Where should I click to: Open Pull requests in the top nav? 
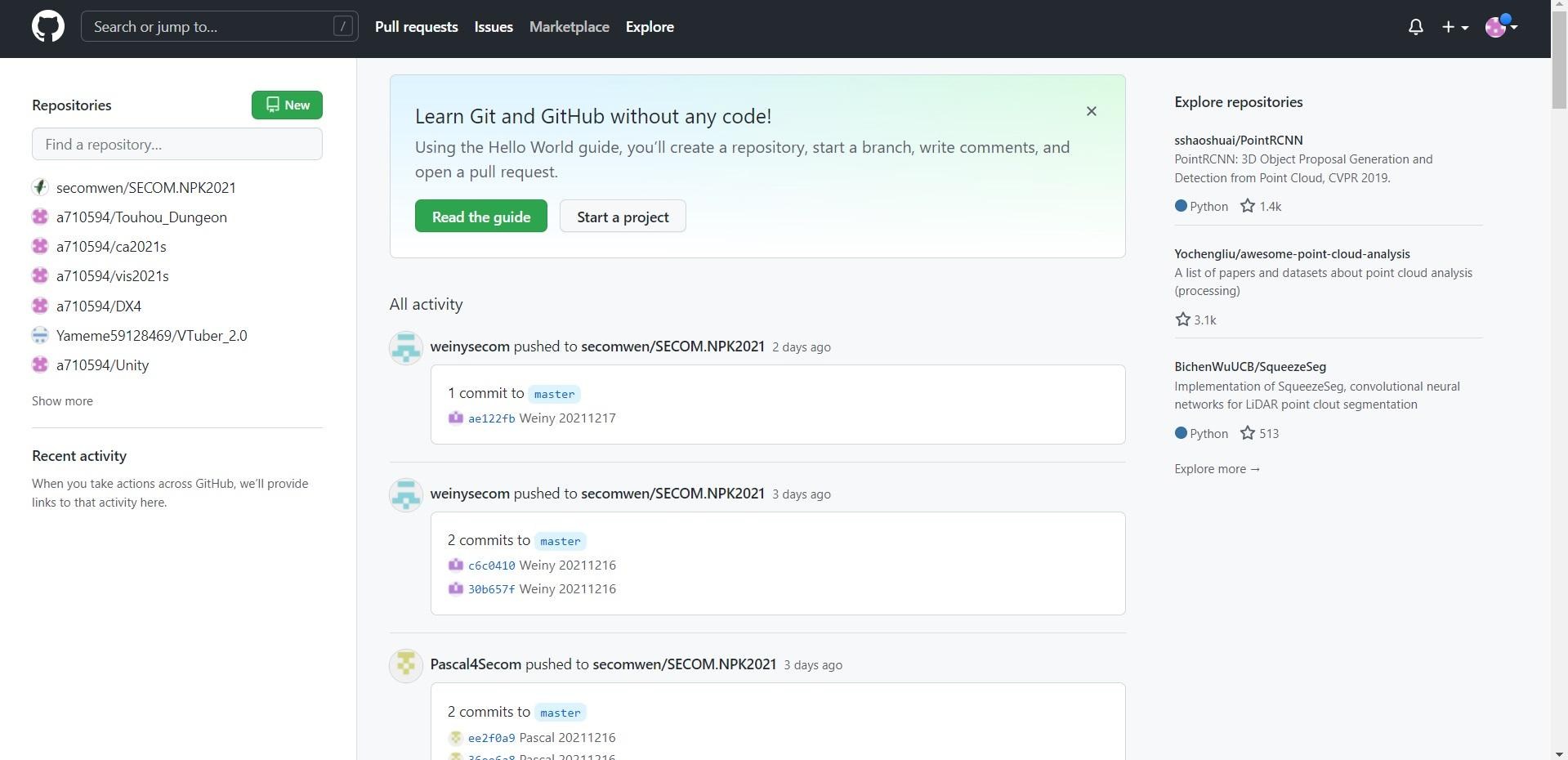tap(417, 27)
